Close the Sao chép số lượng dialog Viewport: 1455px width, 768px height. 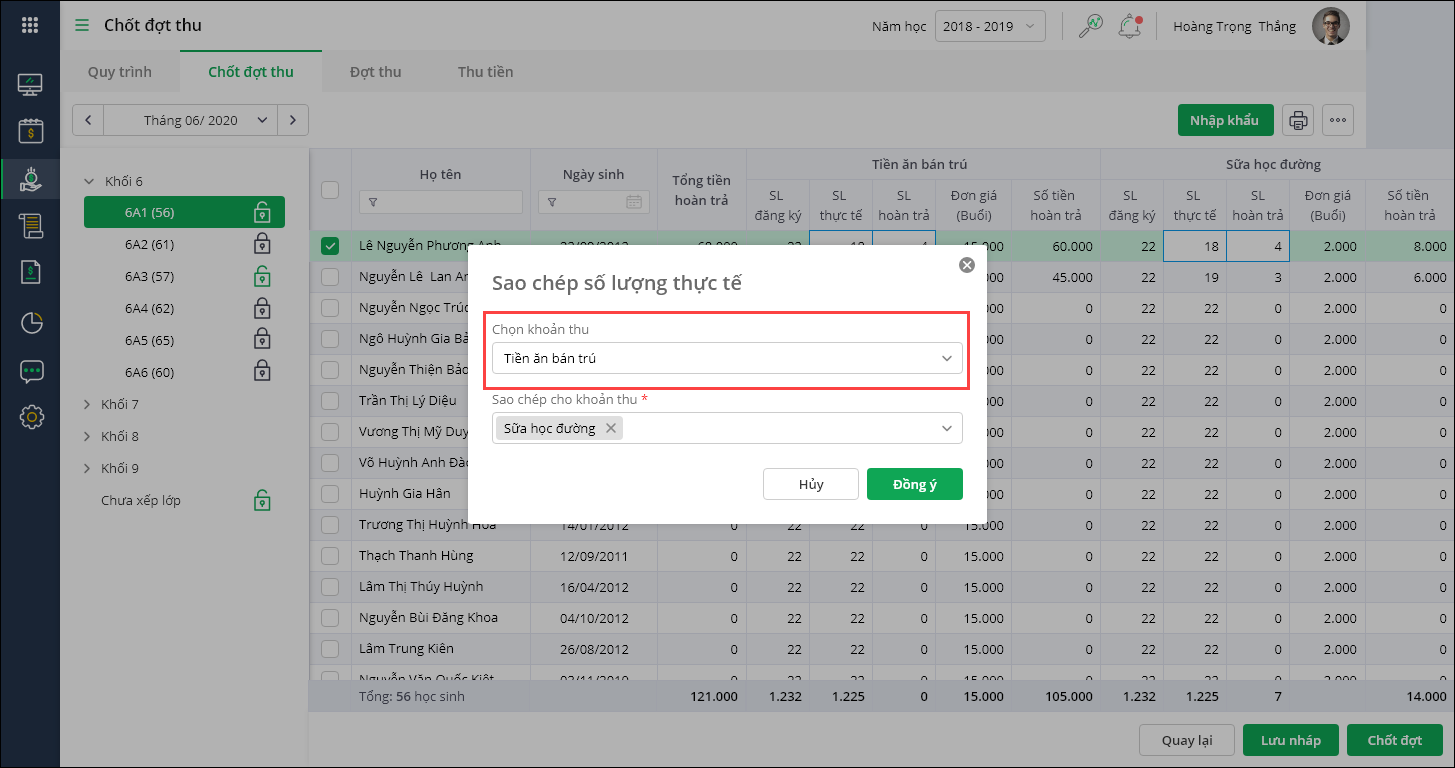[966, 265]
